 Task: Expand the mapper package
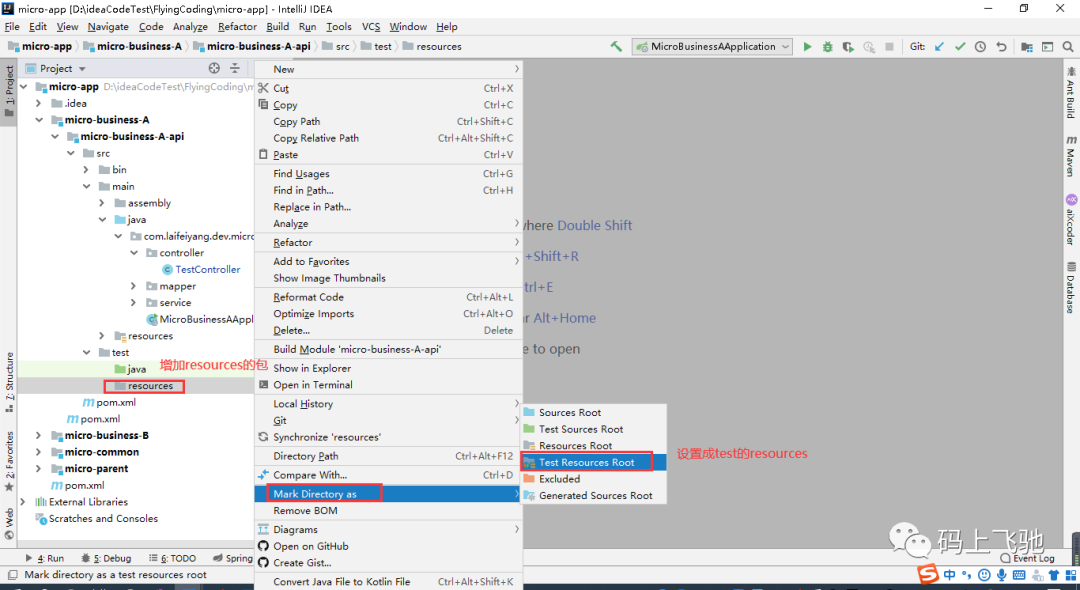tap(134, 286)
